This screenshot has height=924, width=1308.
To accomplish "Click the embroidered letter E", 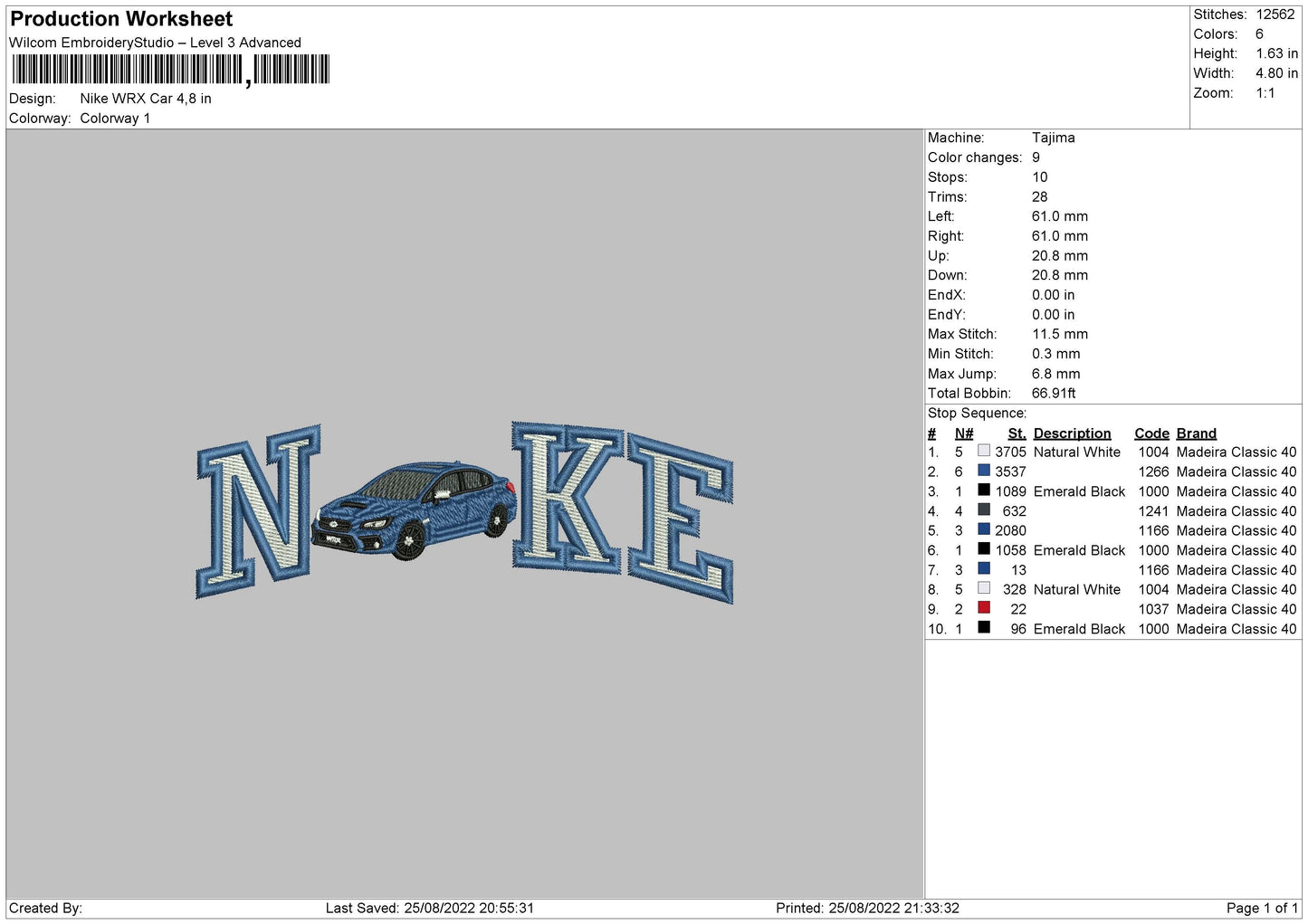I will [x=681, y=519].
